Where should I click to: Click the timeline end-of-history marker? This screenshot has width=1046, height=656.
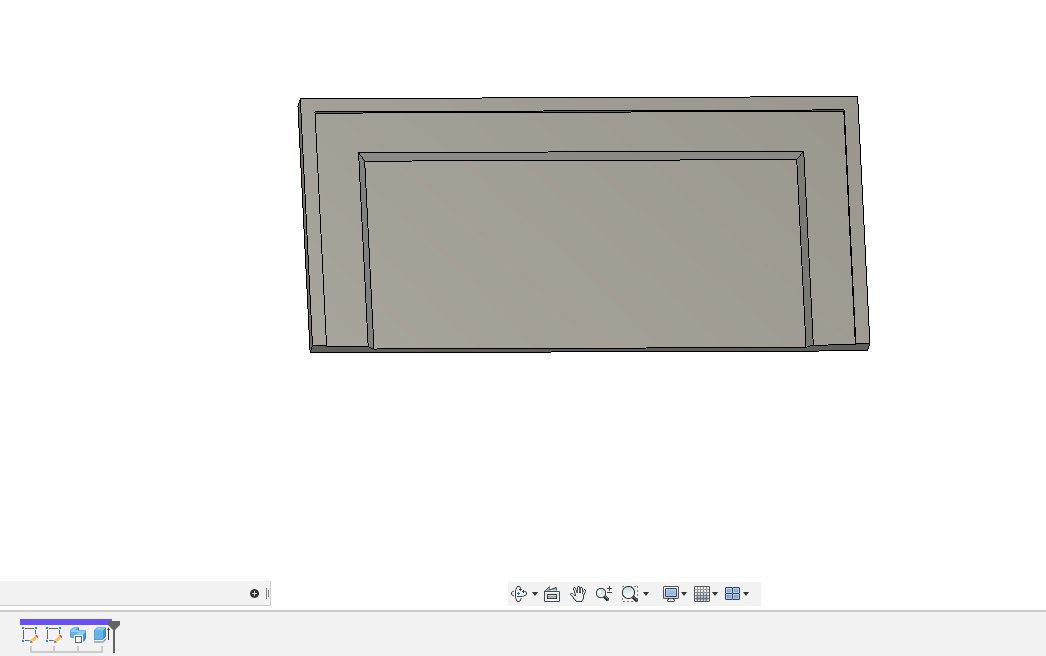pyautogui.click(x=115, y=636)
